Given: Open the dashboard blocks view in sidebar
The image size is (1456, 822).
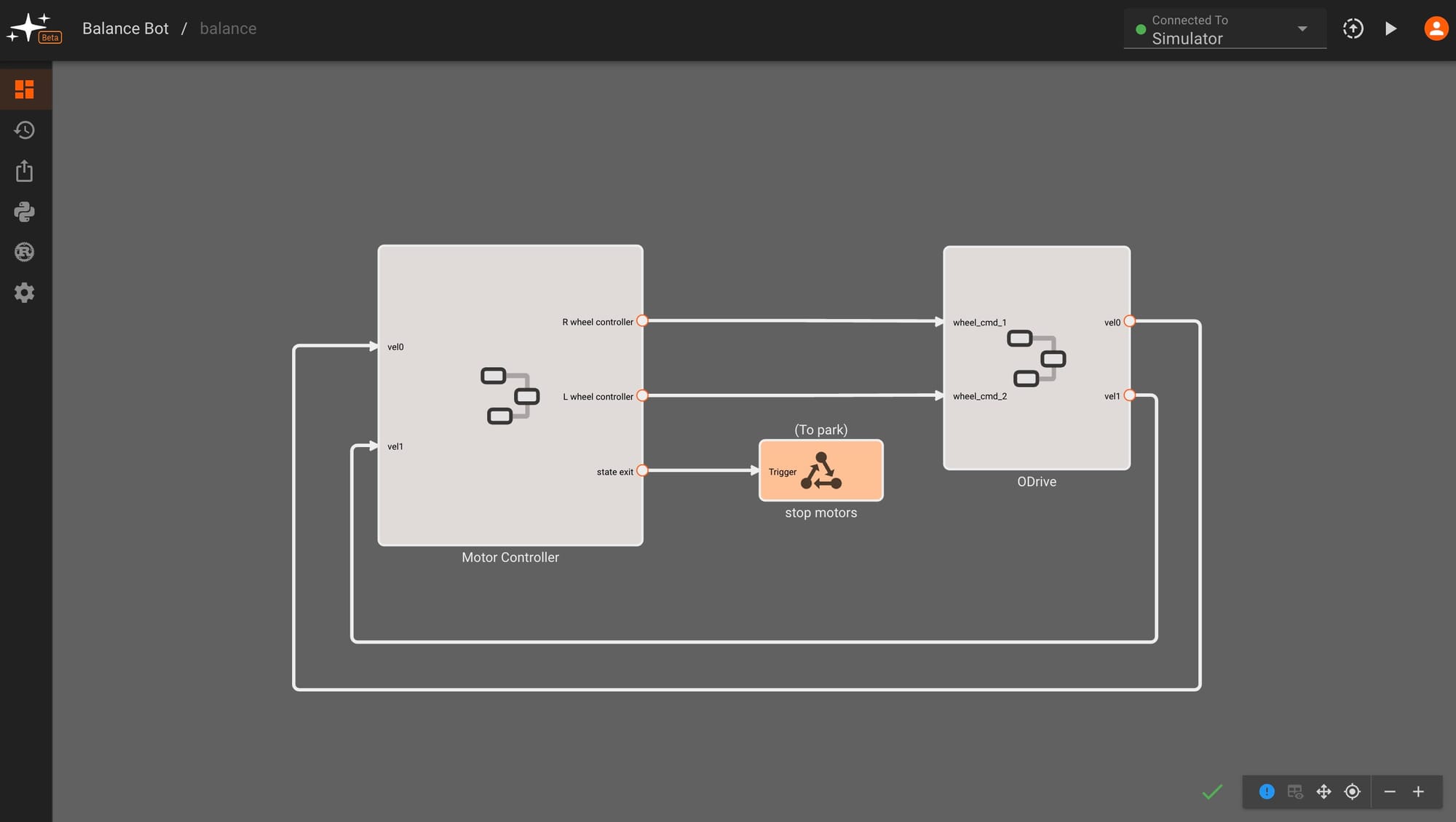Looking at the screenshot, I should (25, 90).
